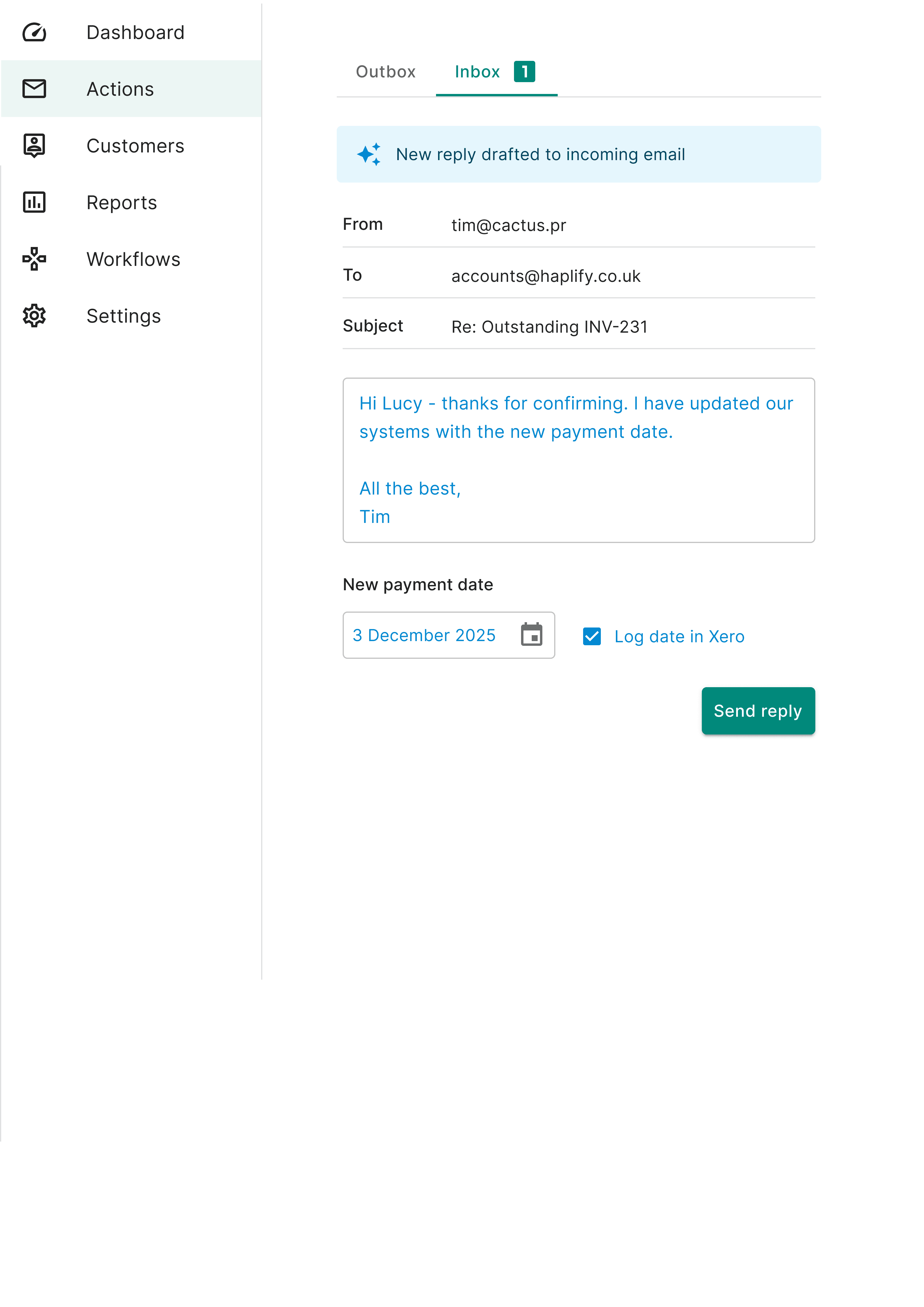Open Settings using the gear icon
This screenshot has width=924, height=1307.
pyautogui.click(x=34, y=316)
